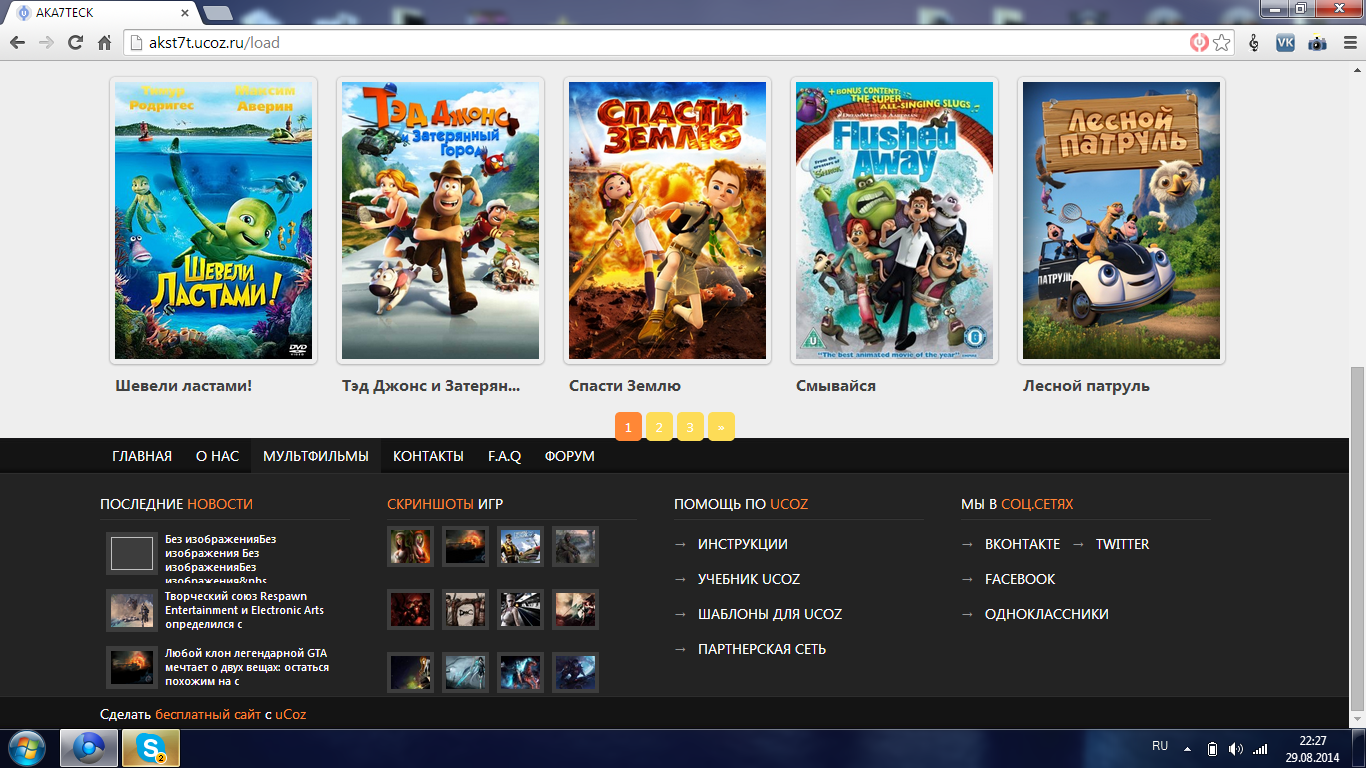Open the ФОРУМ menu item

click(570, 456)
